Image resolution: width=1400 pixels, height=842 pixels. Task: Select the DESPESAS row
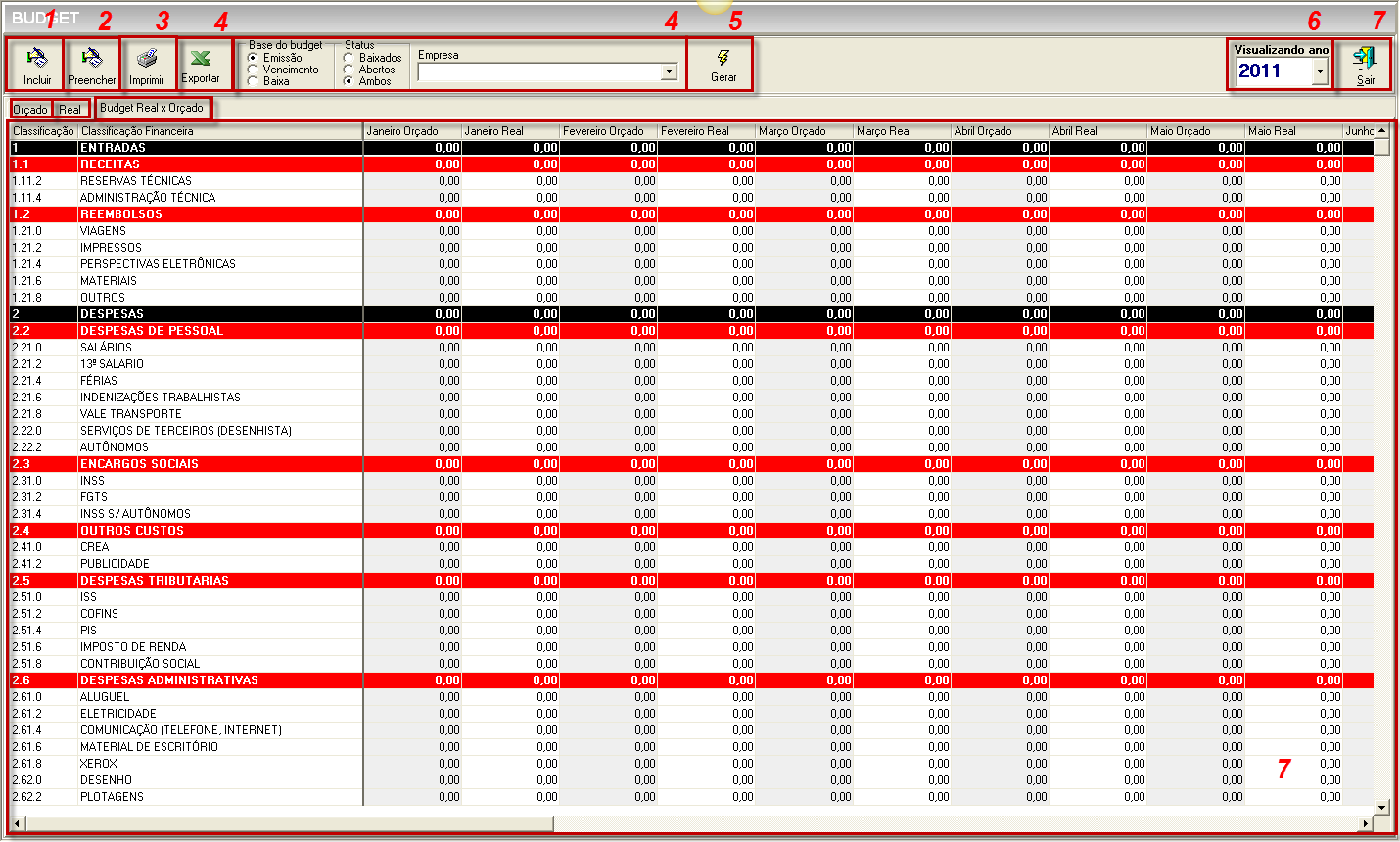click(691, 314)
